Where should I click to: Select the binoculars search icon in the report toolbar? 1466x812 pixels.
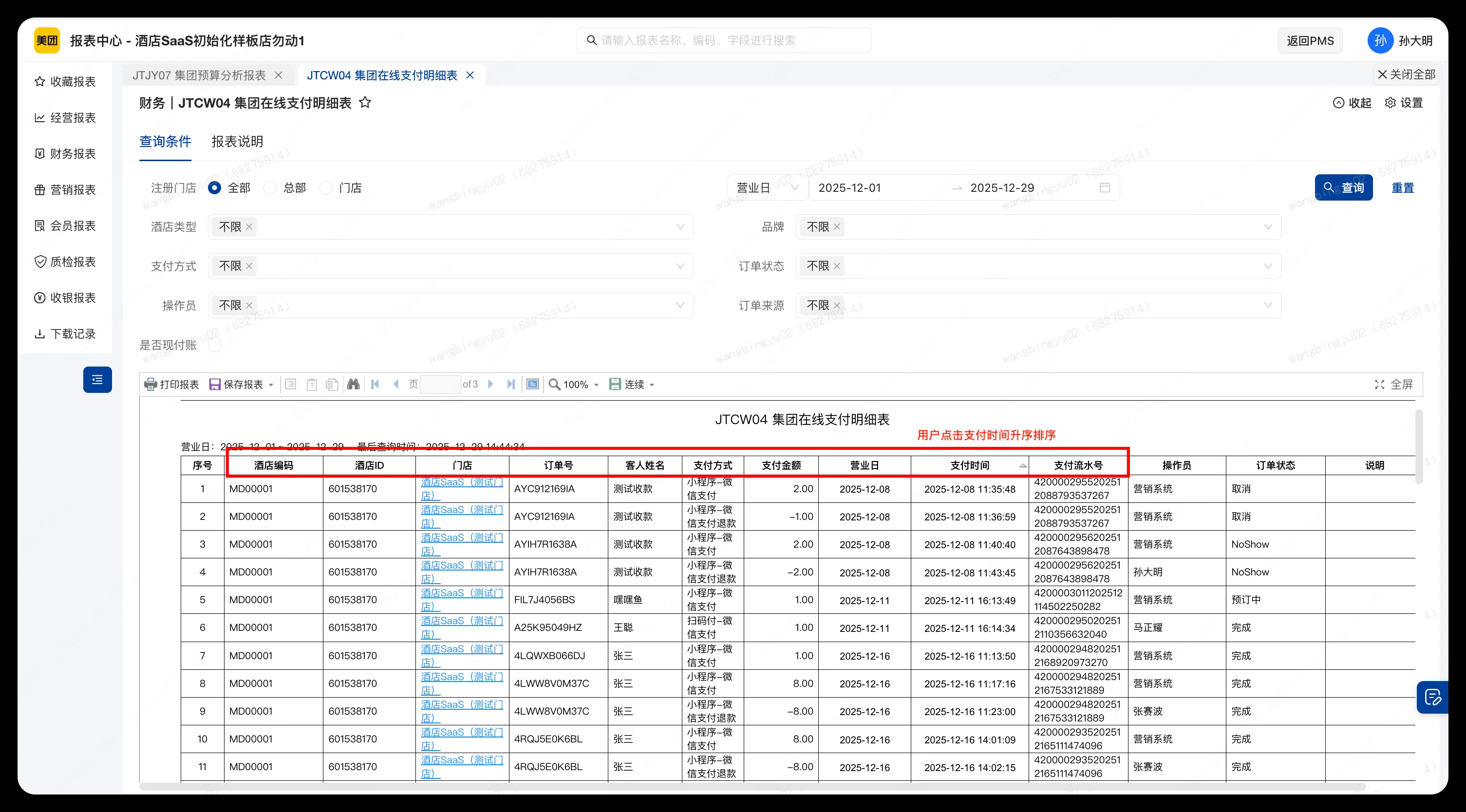pyautogui.click(x=354, y=384)
